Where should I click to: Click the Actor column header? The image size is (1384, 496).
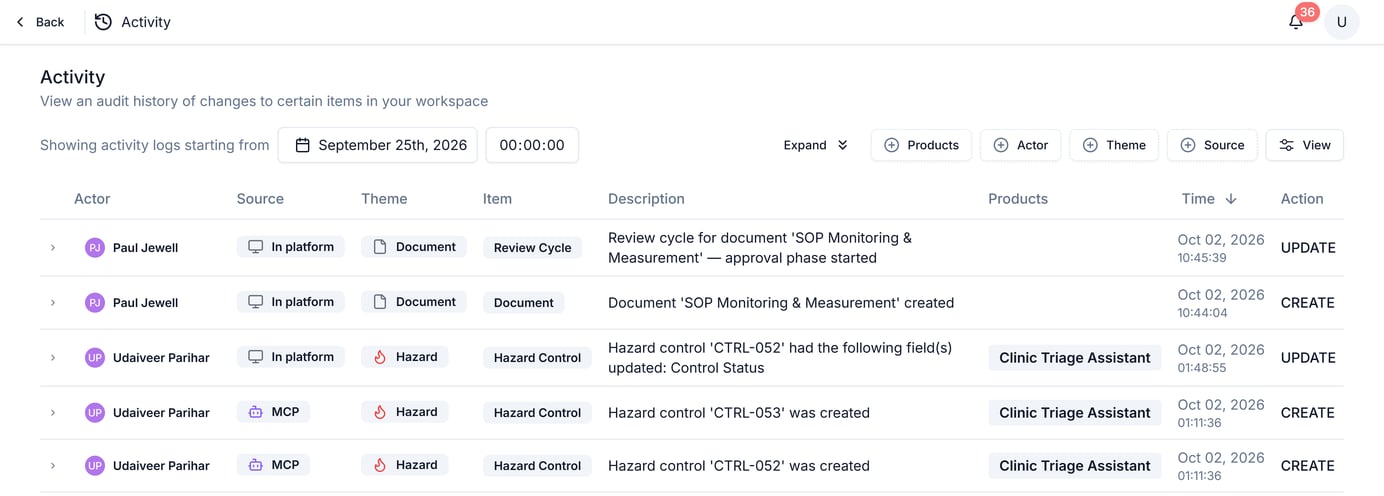click(92, 199)
